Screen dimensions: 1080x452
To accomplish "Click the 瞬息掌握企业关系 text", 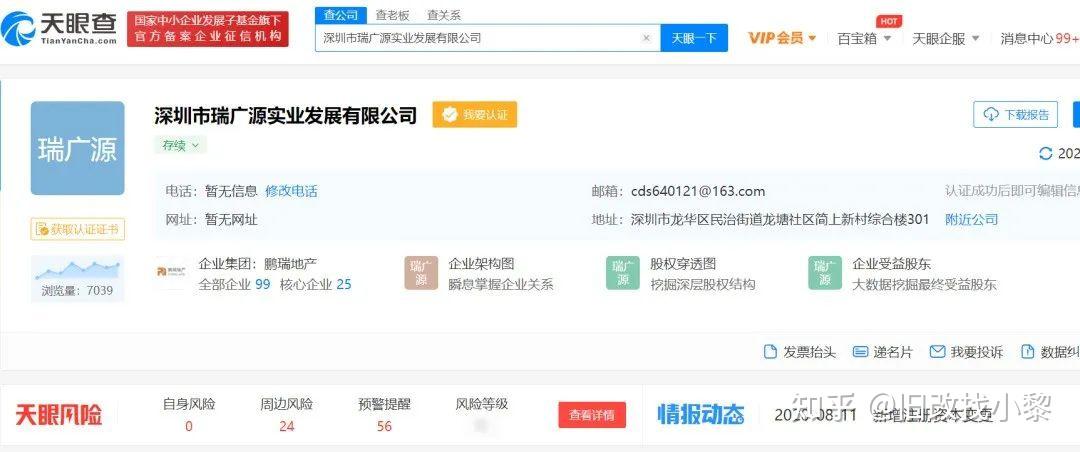I will (x=501, y=285).
